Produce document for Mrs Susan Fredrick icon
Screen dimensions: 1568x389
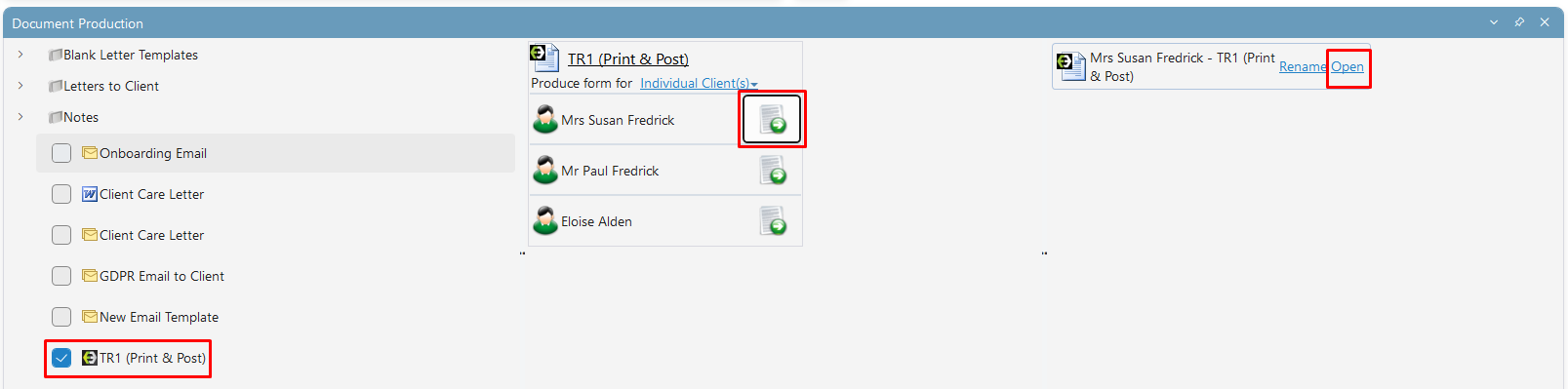tap(773, 120)
